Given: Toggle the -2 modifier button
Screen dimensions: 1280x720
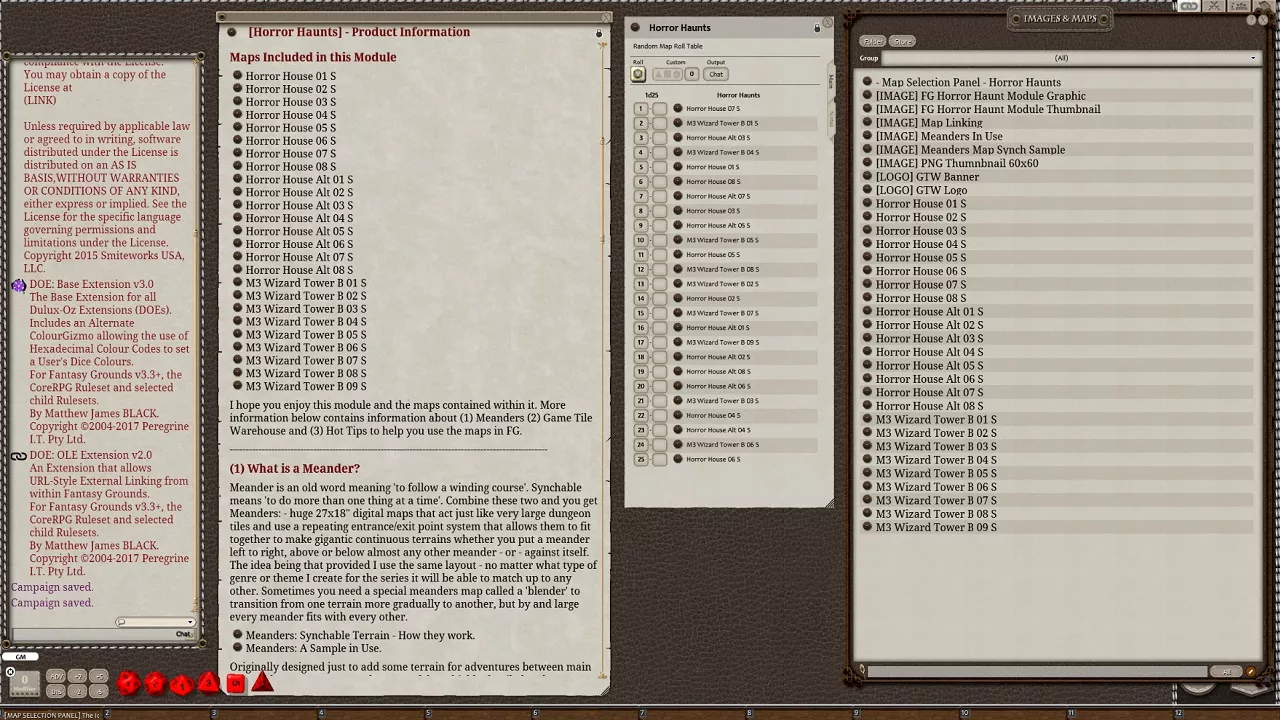Looking at the screenshot, I should (x=77, y=691).
